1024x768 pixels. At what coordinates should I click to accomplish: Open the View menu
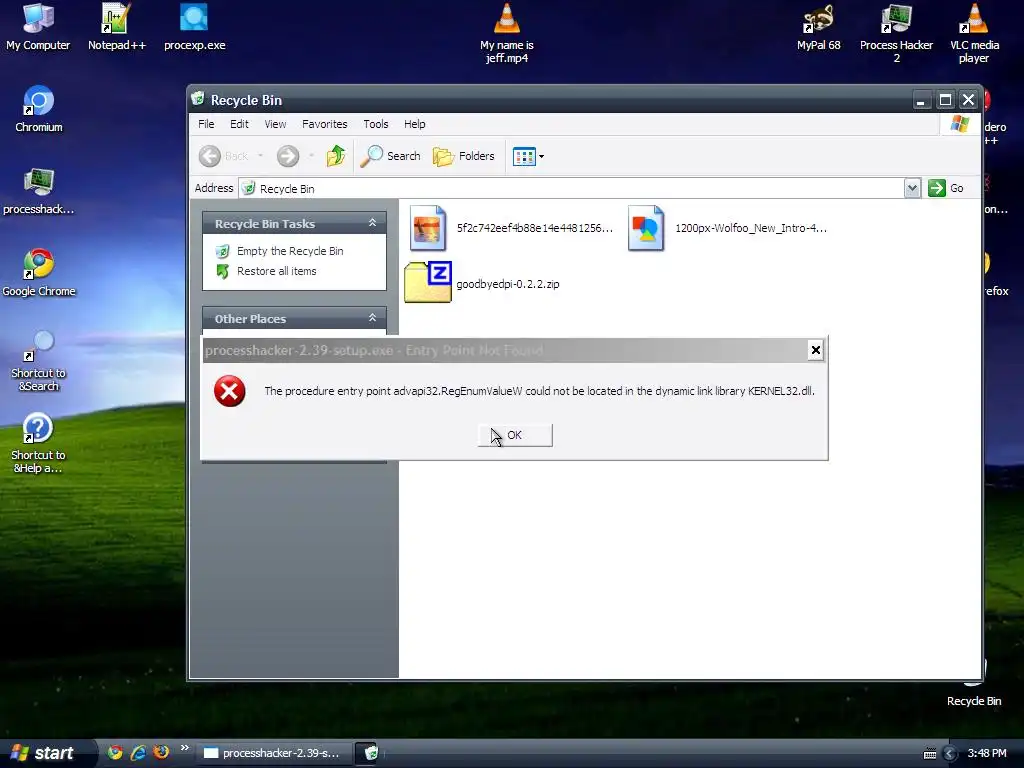[275, 124]
